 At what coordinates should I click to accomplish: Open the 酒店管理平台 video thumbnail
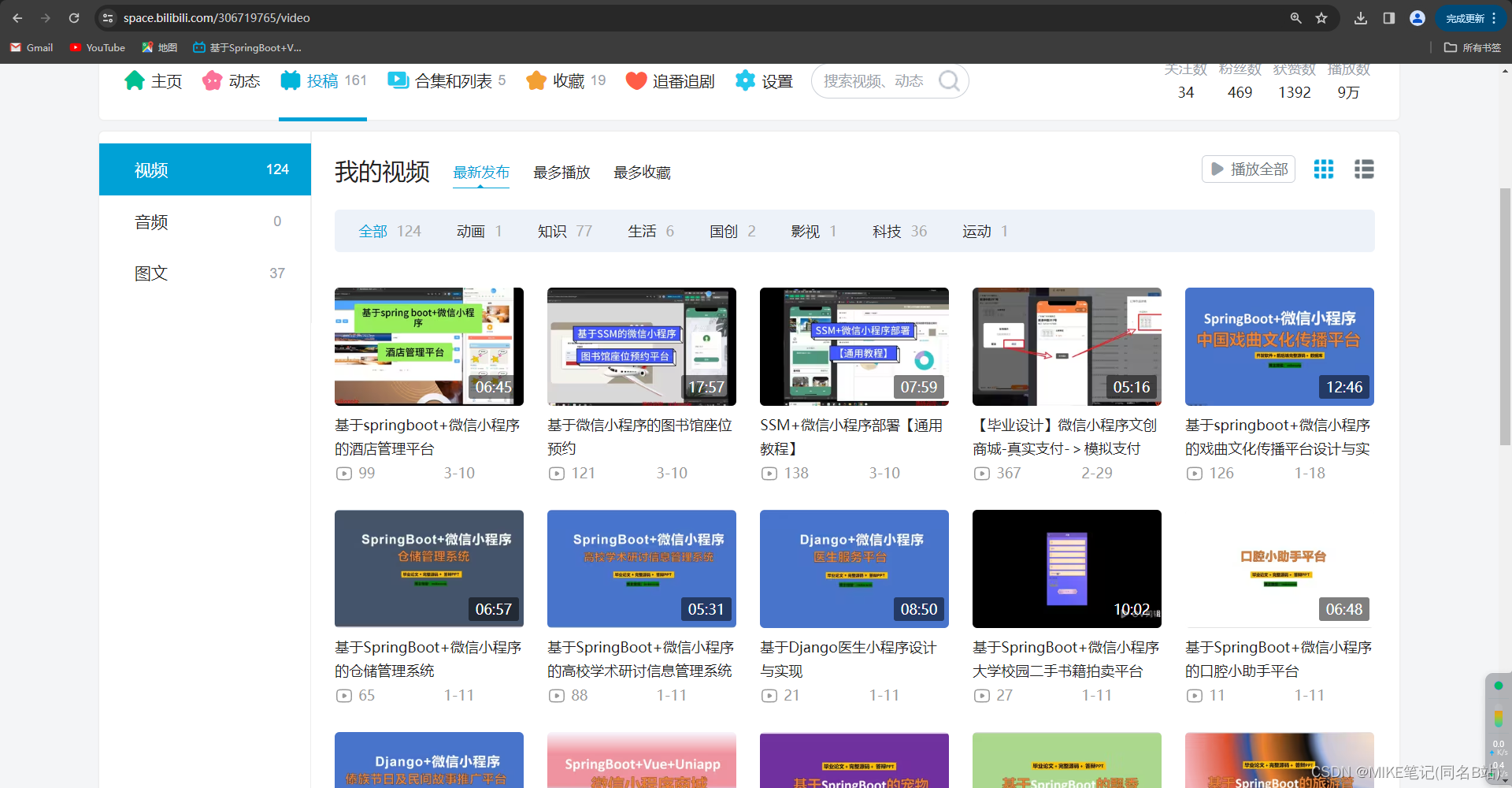(429, 347)
